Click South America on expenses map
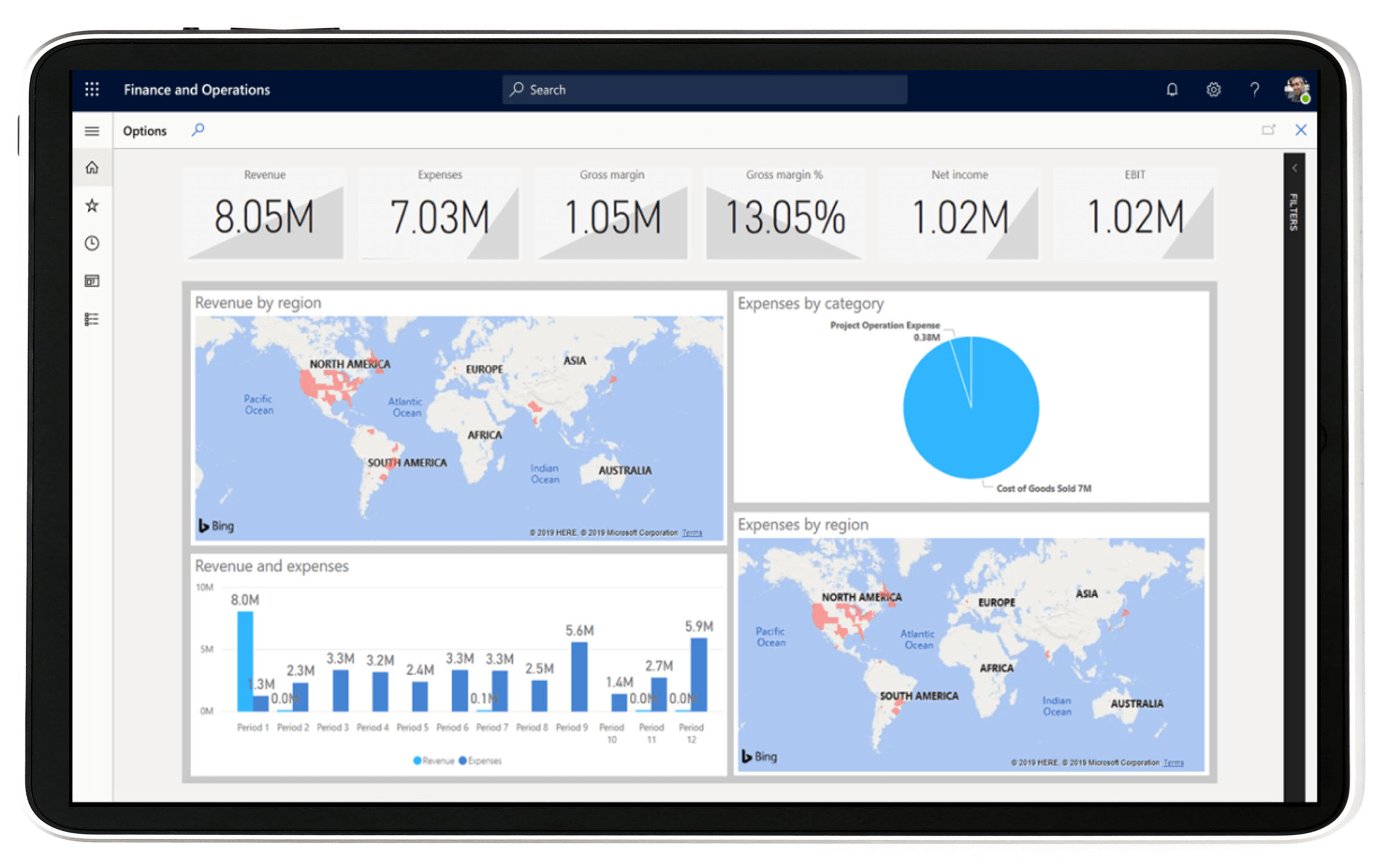Viewport: 1392px width, 868px height. 918,696
